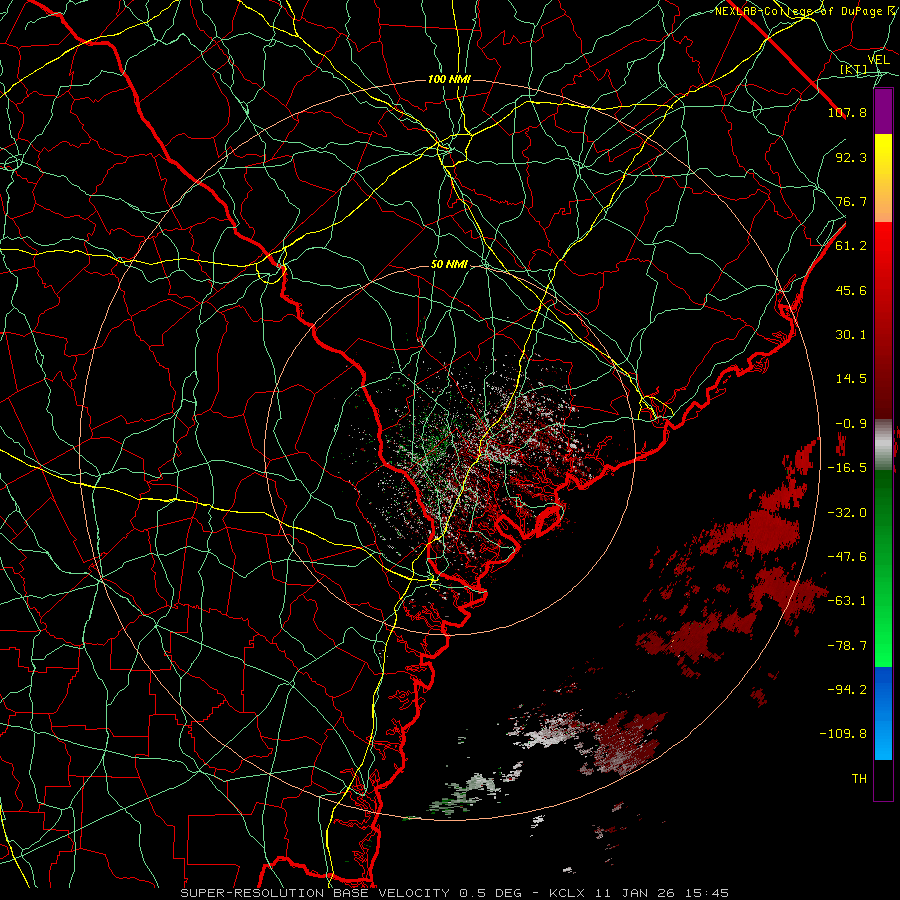
Task: Click the purple segment of the color bar
Action: coord(883,111)
